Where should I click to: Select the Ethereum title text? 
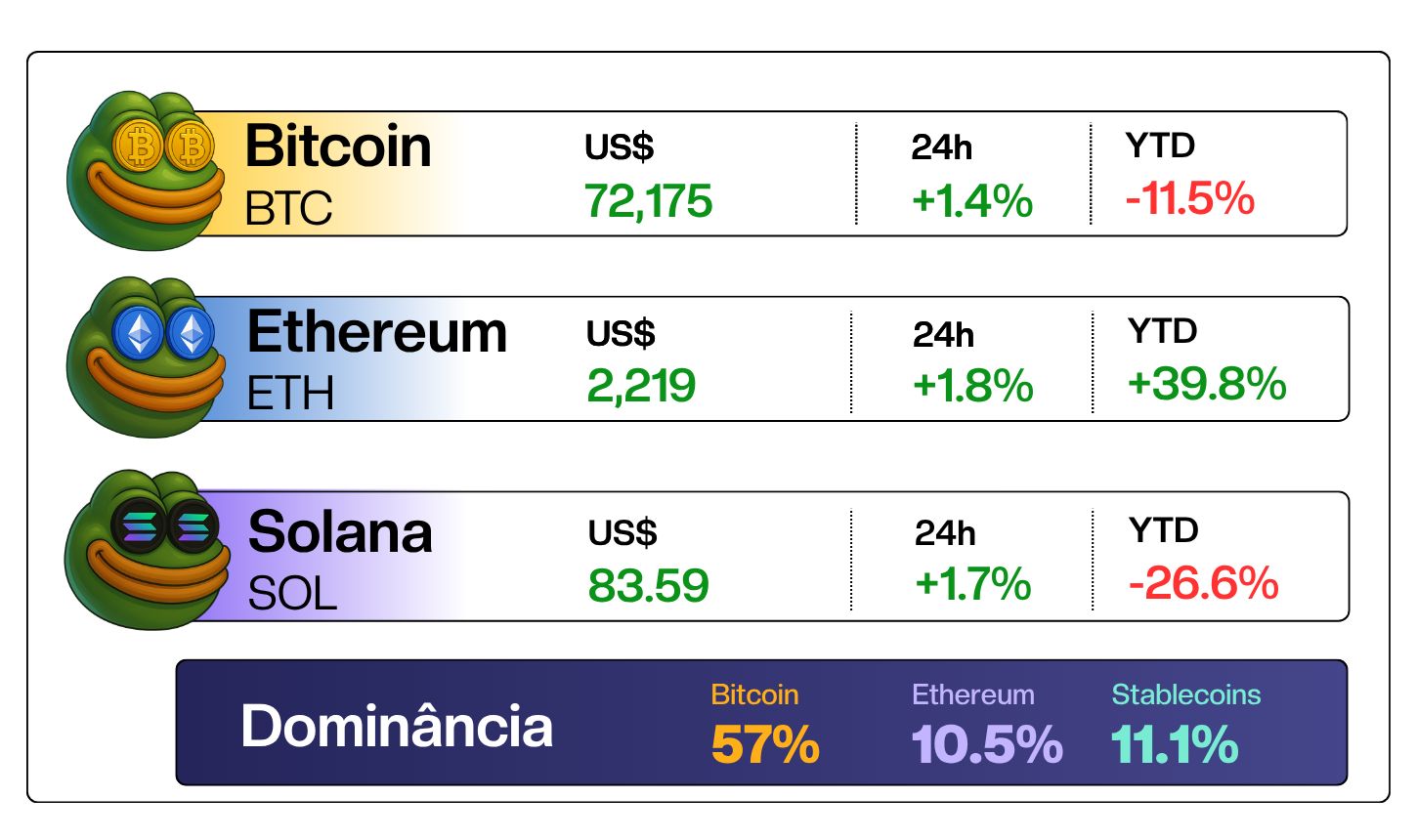377,332
